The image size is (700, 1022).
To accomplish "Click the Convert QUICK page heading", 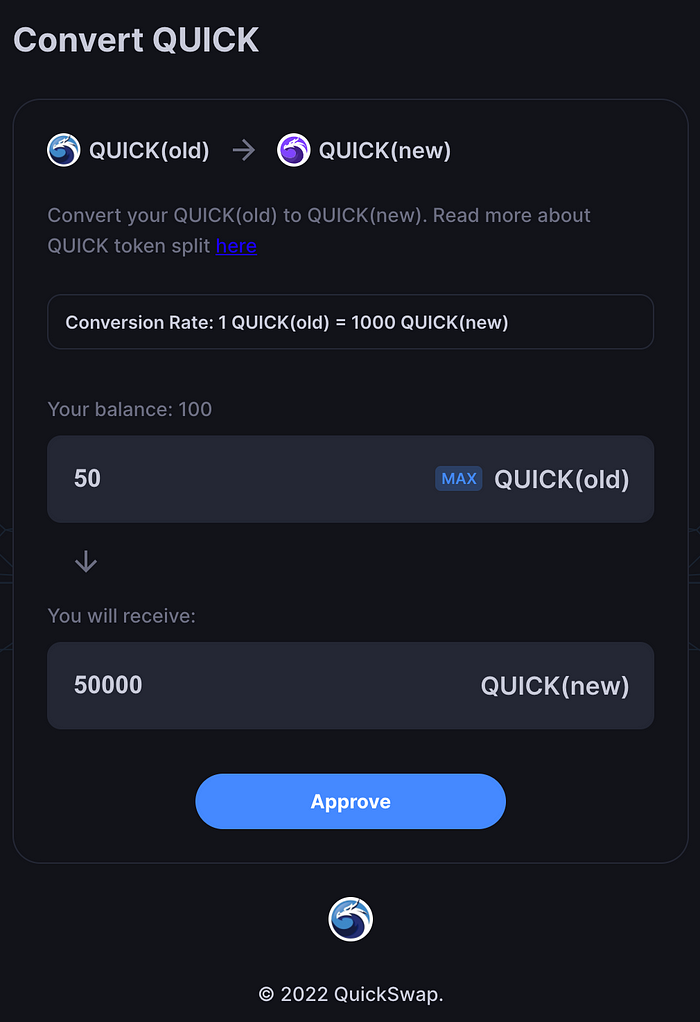I will [136, 40].
